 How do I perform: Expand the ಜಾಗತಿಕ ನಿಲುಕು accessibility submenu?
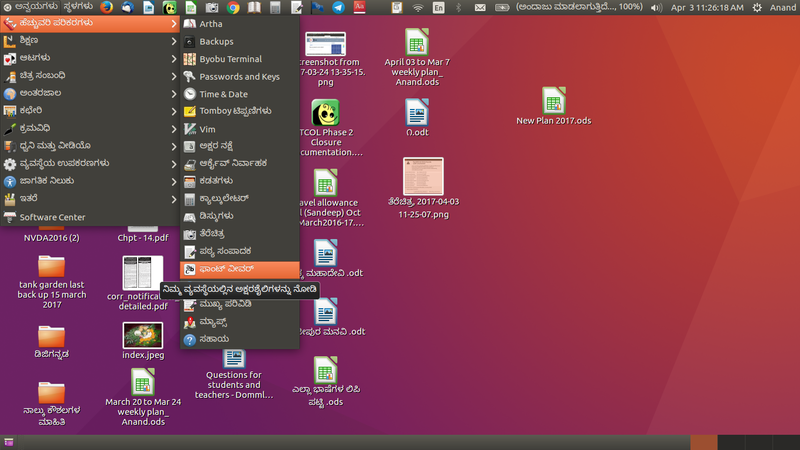tap(90, 181)
